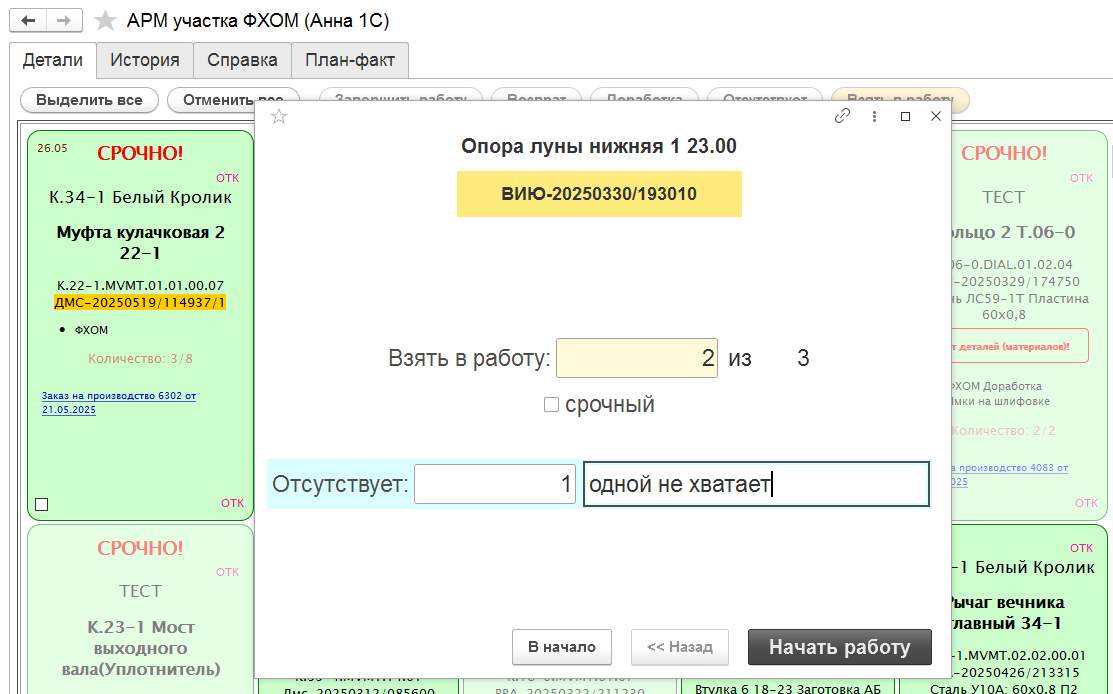The height and width of the screenshot is (694, 1113).
Task: Click the comment field with одной не хватает
Action: [755, 485]
